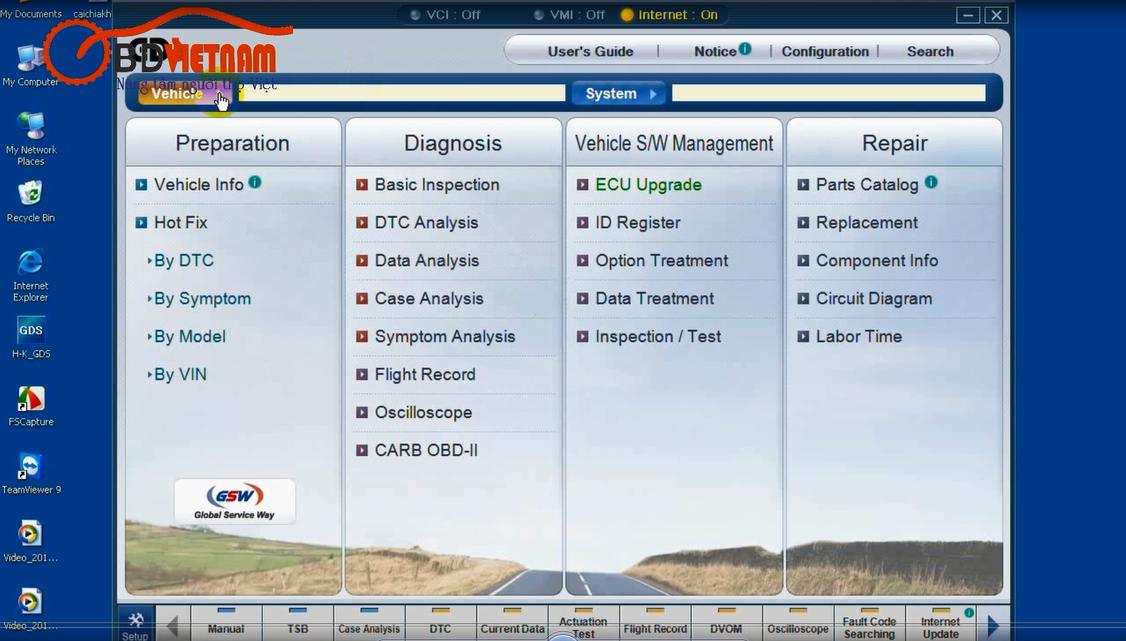Screen dimensions: 1126x641
Task: Click the vehicle name display field
Action: click(402, 93)
